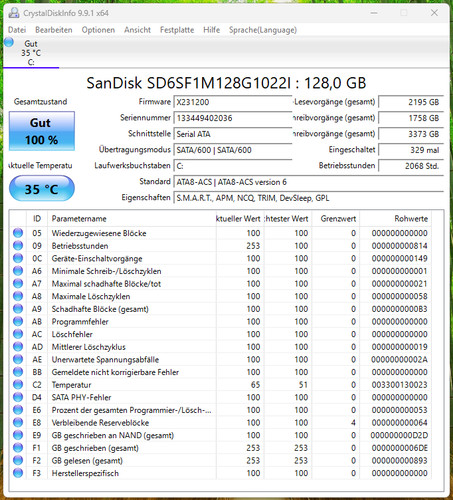Click the Parametername column header

tap(132, 219)
